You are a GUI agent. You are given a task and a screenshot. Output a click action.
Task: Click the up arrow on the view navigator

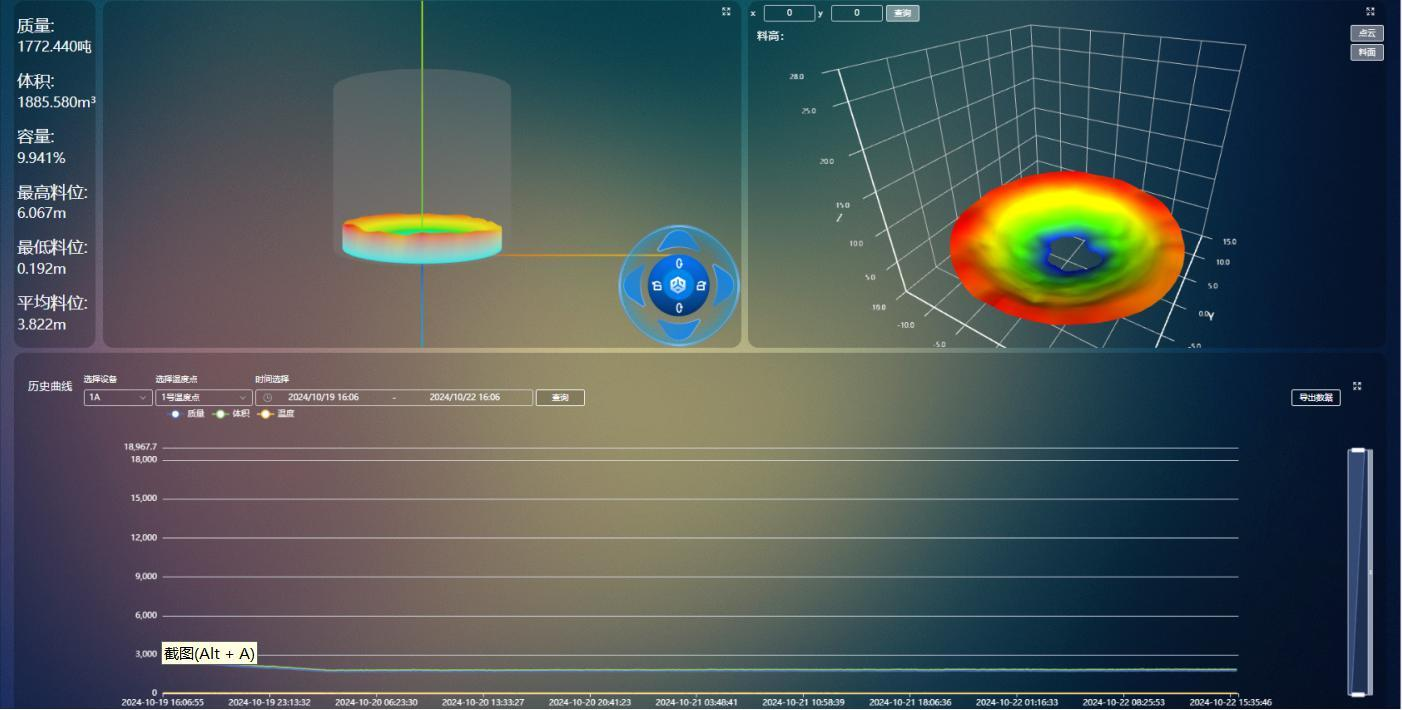coord(679,241)
